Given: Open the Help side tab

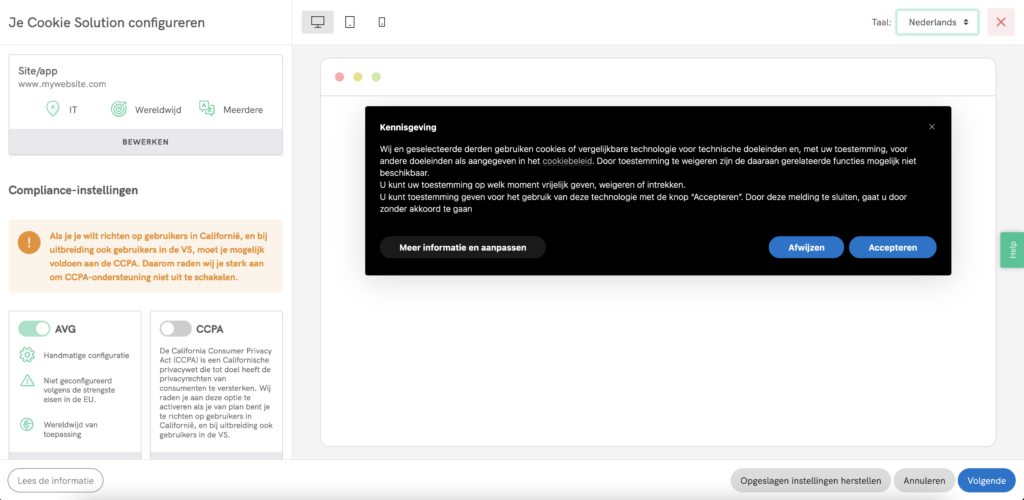Looking at the screenshot, I should pyautogui.click(x=1012, y=249).
